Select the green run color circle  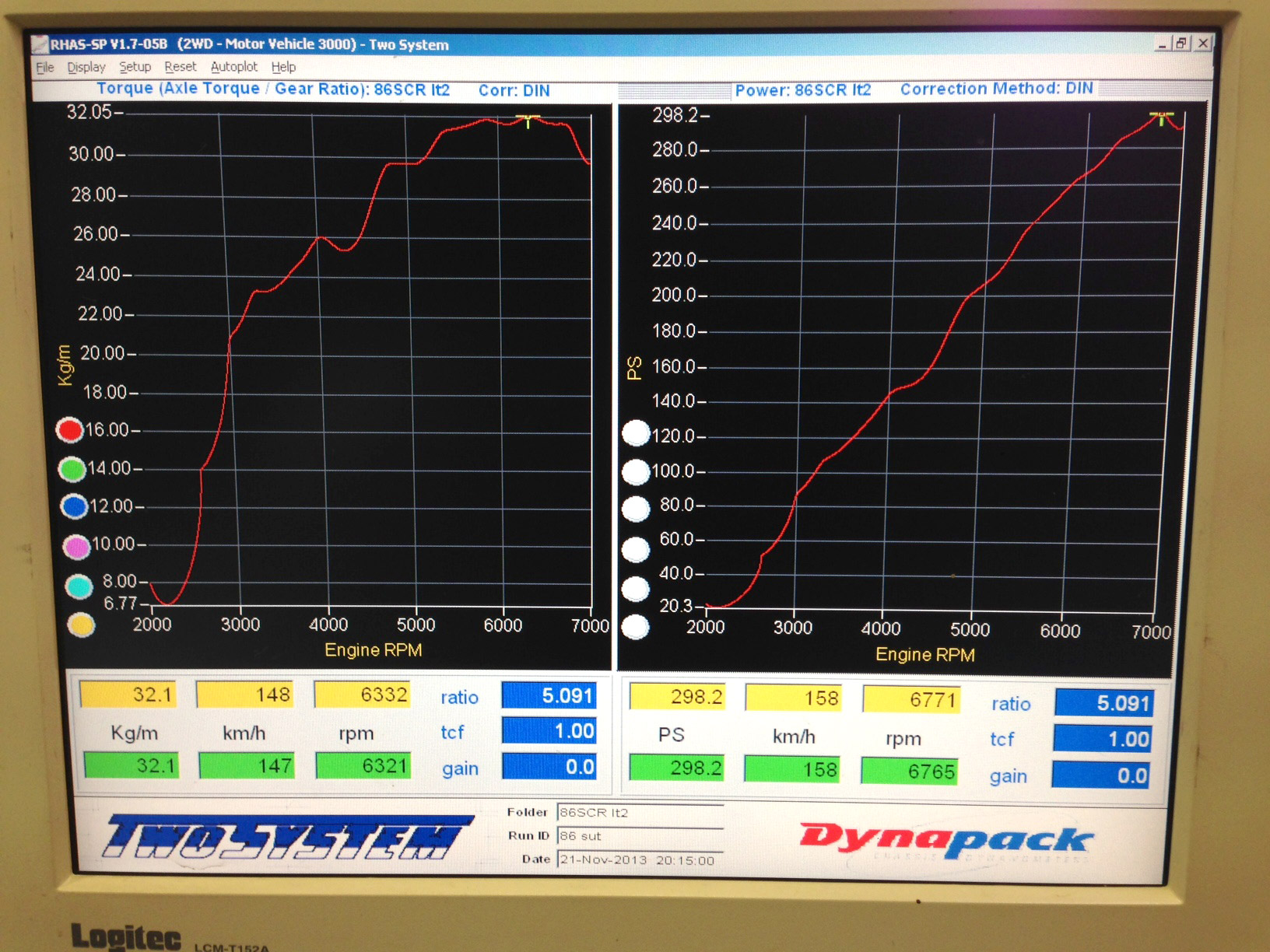click(72, 469)
